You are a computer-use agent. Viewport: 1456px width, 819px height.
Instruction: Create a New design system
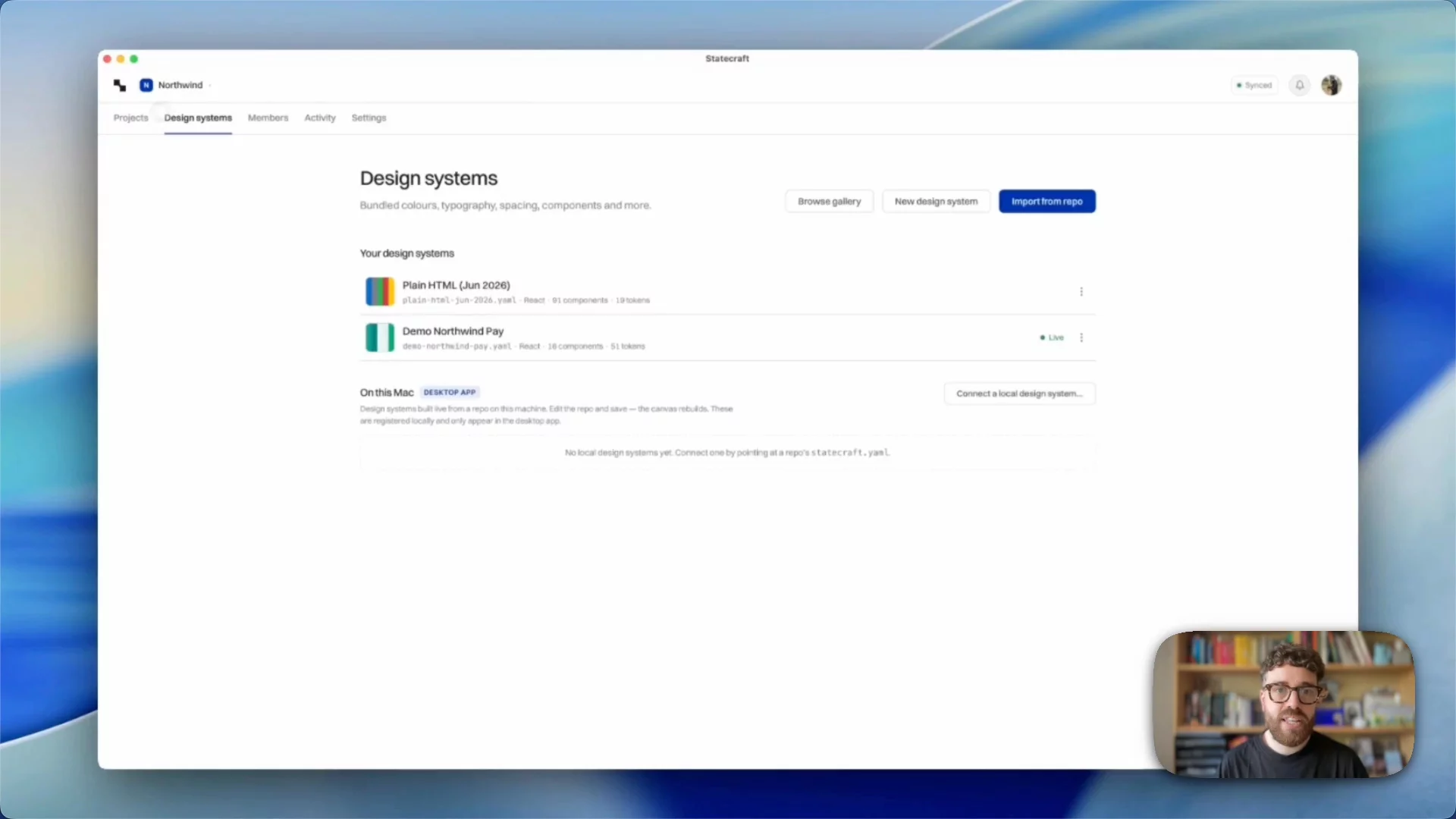click(x=936, y=202)
